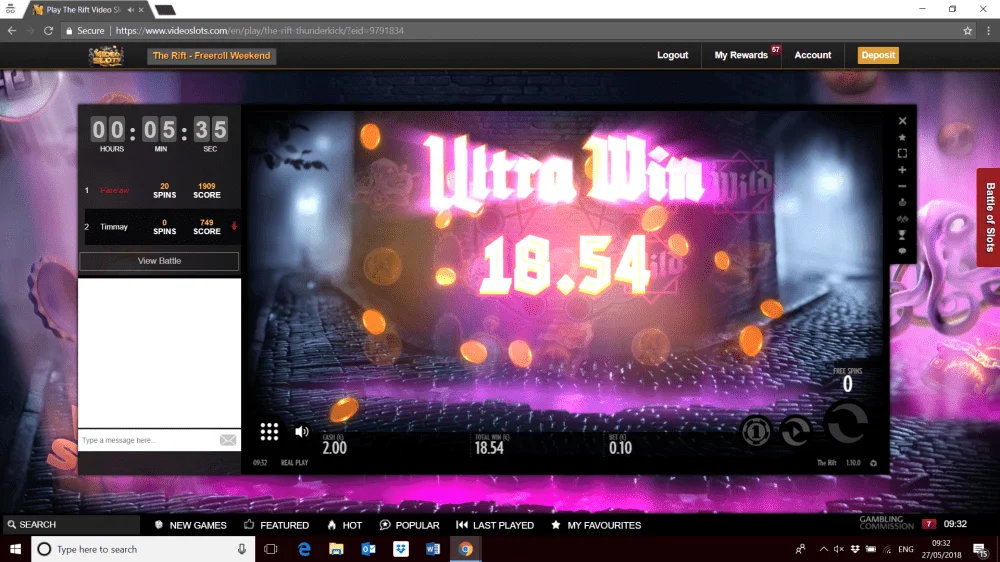Click the red 7 badge in the bottom bar
The image size is (1000, 562).
click(928, 524)
